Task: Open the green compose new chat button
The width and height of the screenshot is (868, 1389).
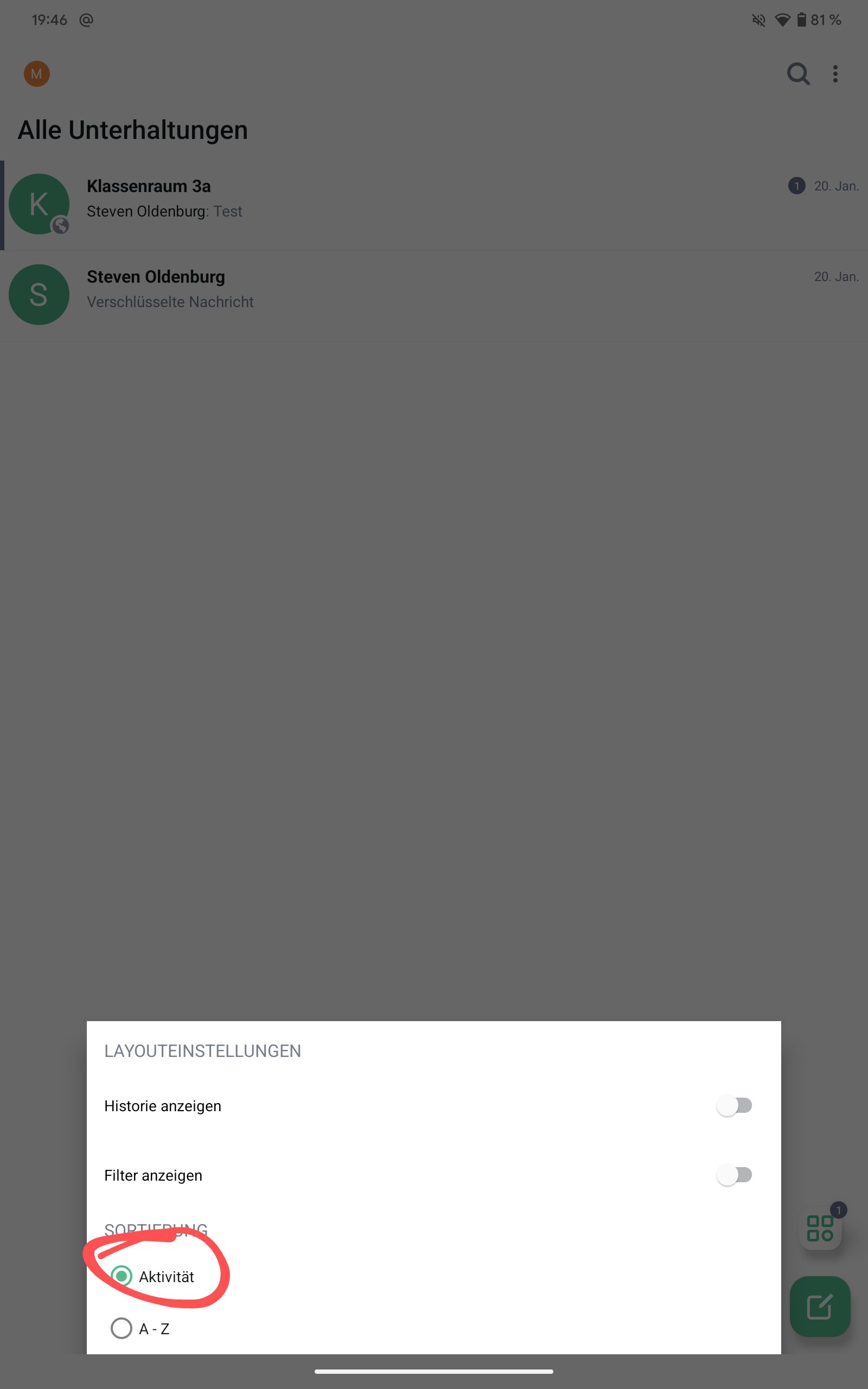Action: coord(820,1307)
